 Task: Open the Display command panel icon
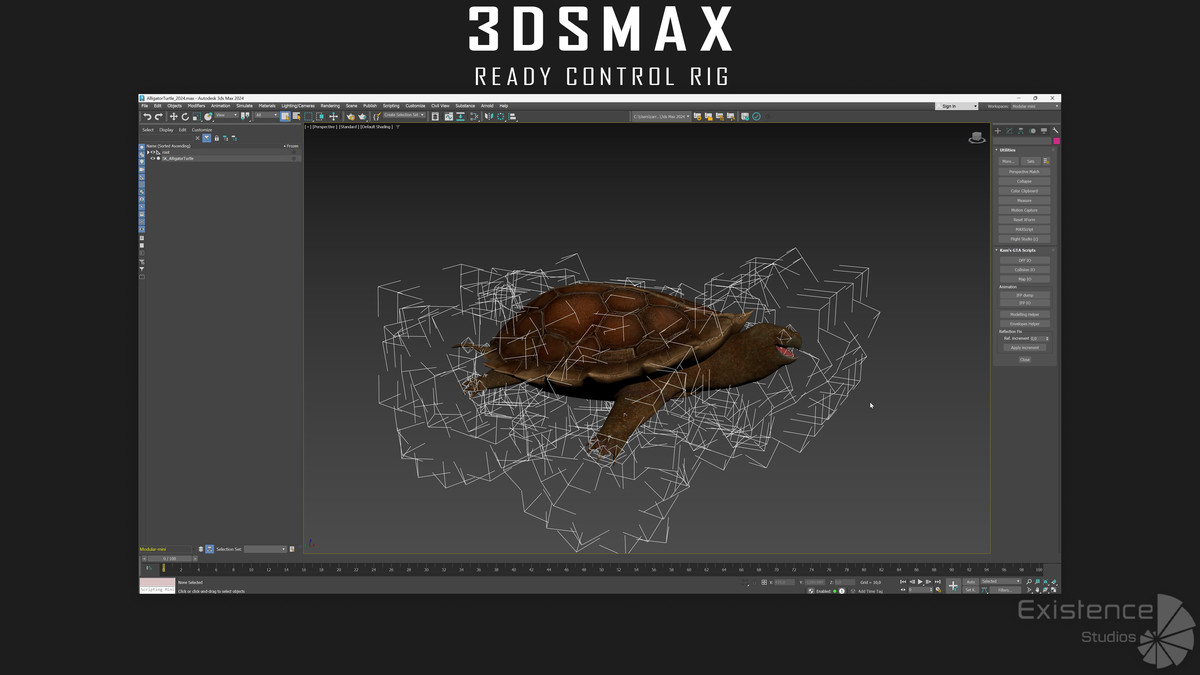pyautogui.click(x=1044, y=131)
